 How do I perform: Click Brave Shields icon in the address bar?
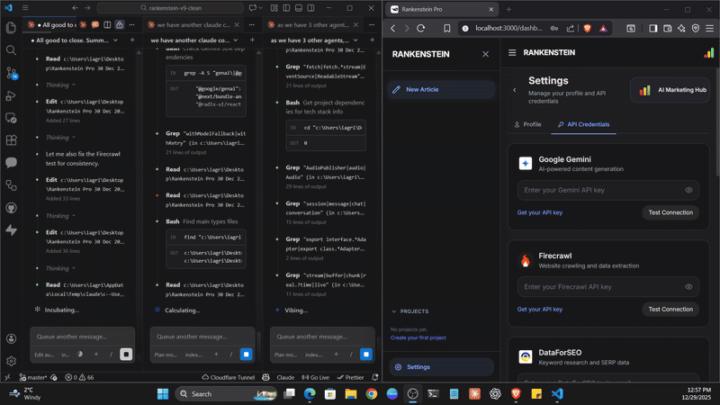pyautogui.click(x=587, y=28)
